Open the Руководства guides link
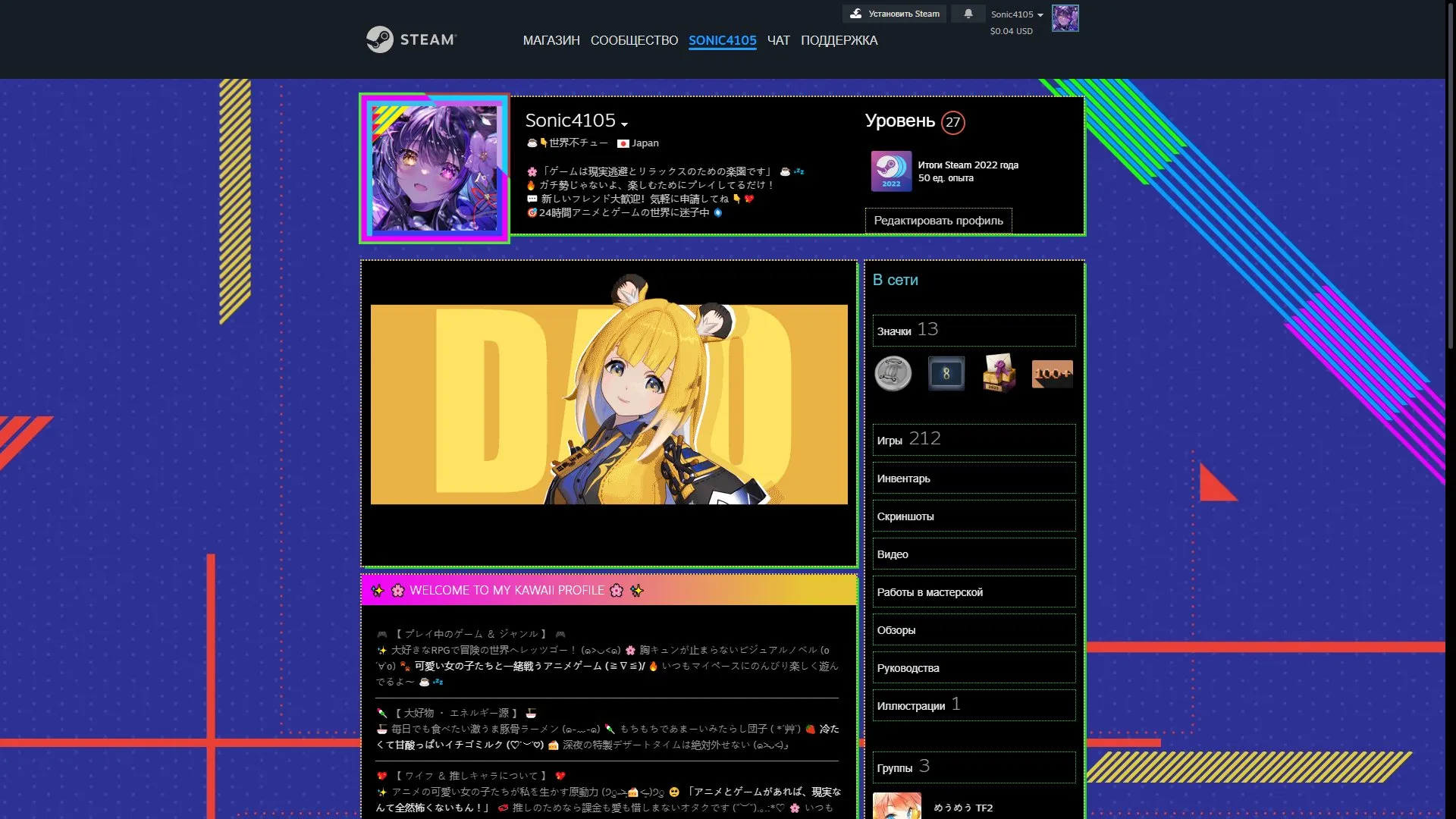Screen dimensions: 1456x819 point(974,668)
